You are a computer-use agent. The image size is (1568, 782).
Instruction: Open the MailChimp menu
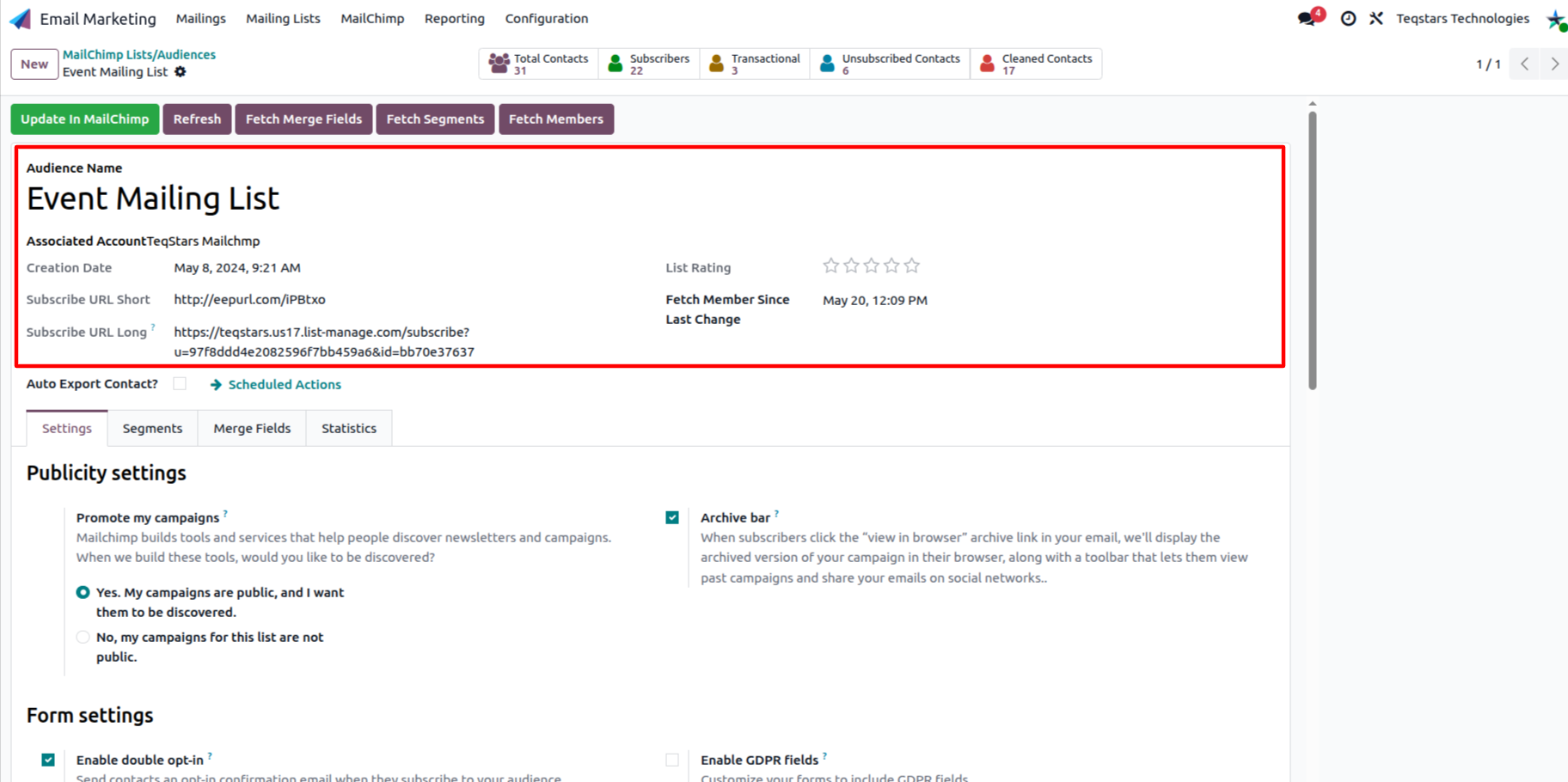click(x=372, y=19)
